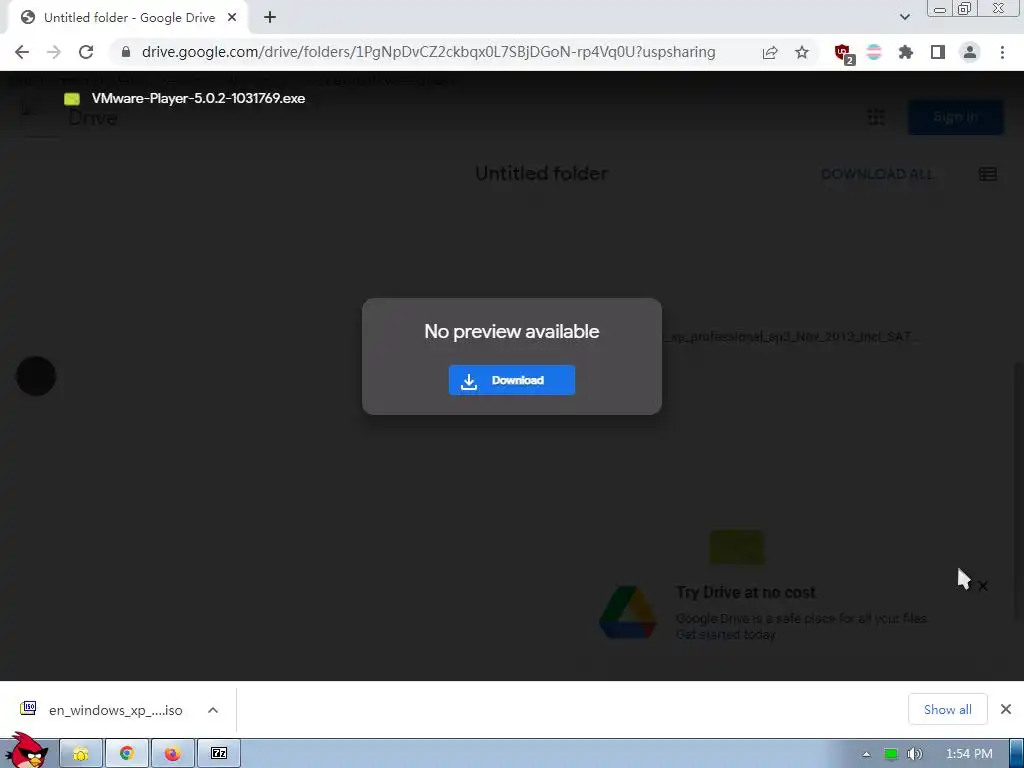Click the lock icon for site information

pyautogui.click(x=126, y=52)
